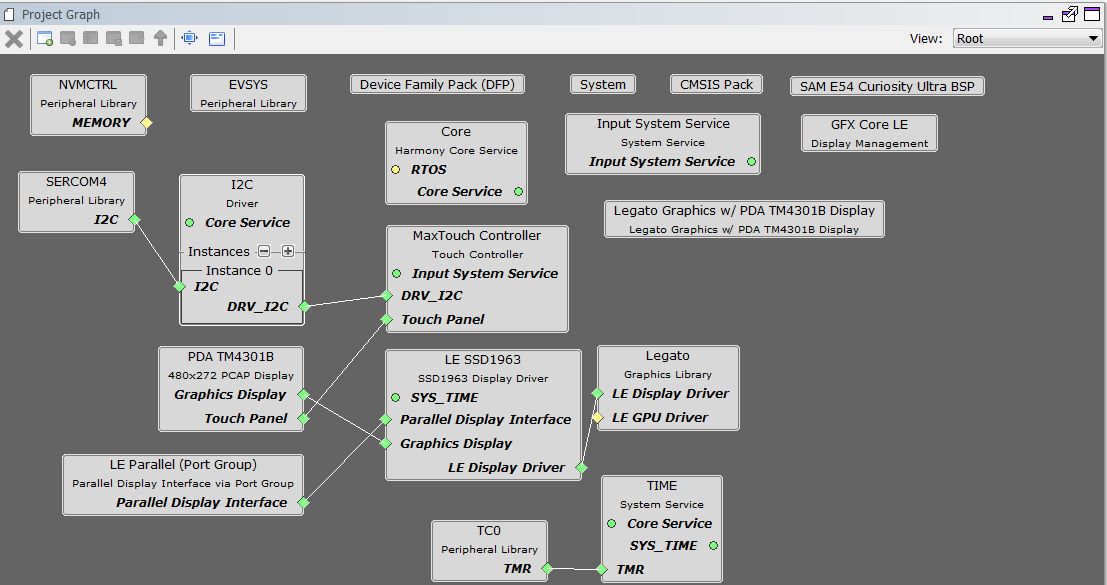Select the TC0 Peripheral Library node title
The width and height of the screenshot is (1107, 585).
click(x=489, y=531)
